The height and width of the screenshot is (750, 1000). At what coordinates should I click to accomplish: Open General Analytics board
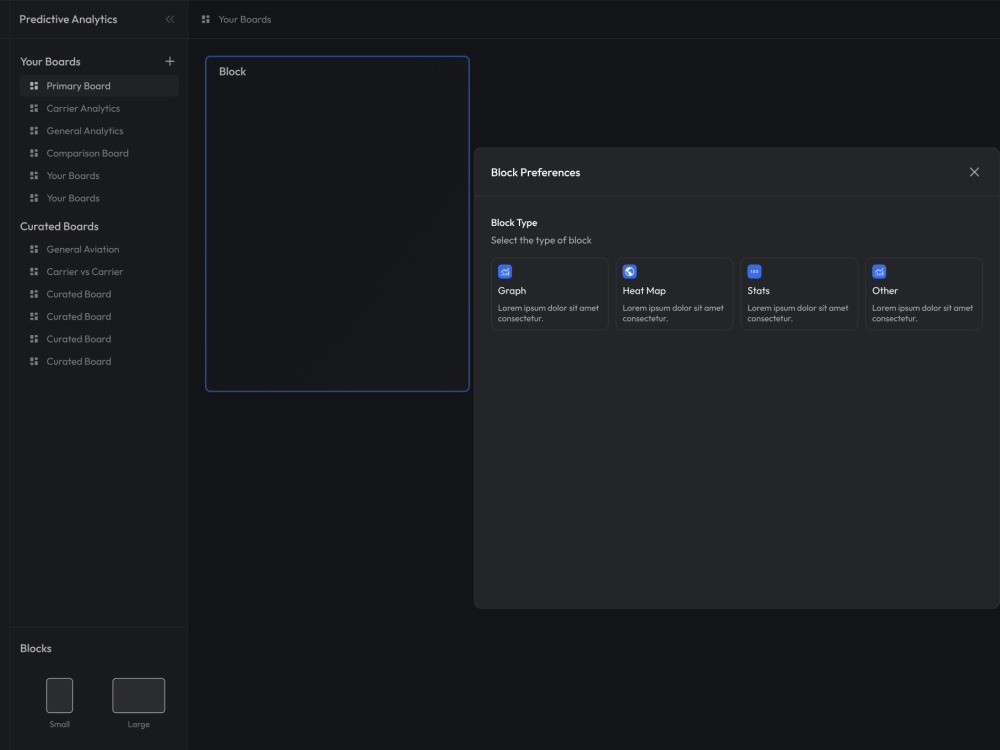pos(99,131)
